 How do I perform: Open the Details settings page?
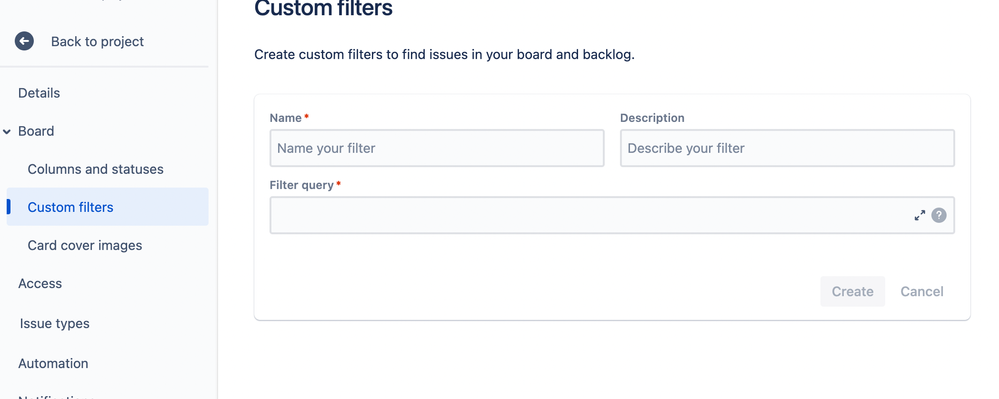tap(39, 93)
